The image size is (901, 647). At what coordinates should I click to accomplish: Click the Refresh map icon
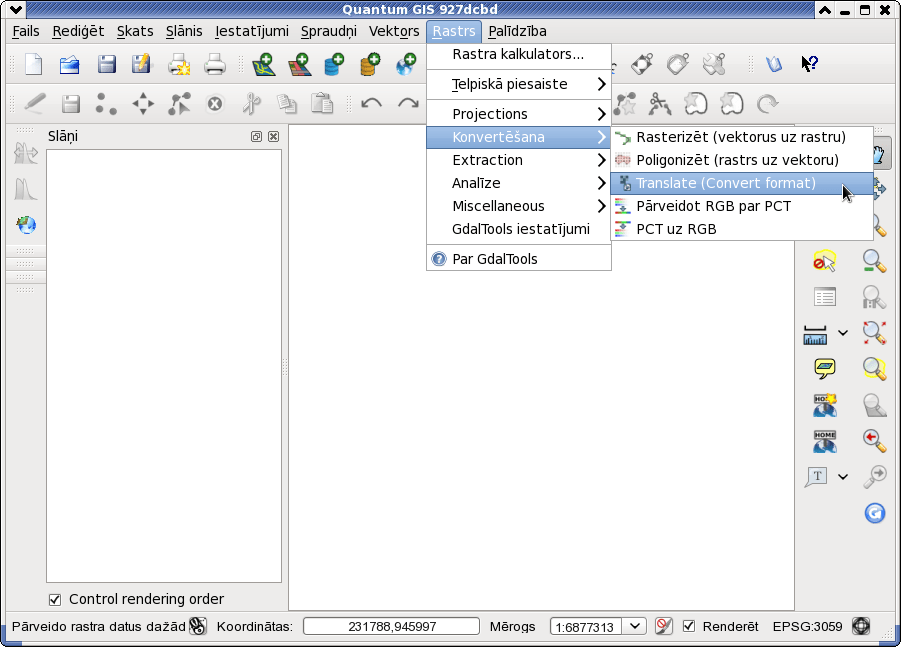pos(875,513)
